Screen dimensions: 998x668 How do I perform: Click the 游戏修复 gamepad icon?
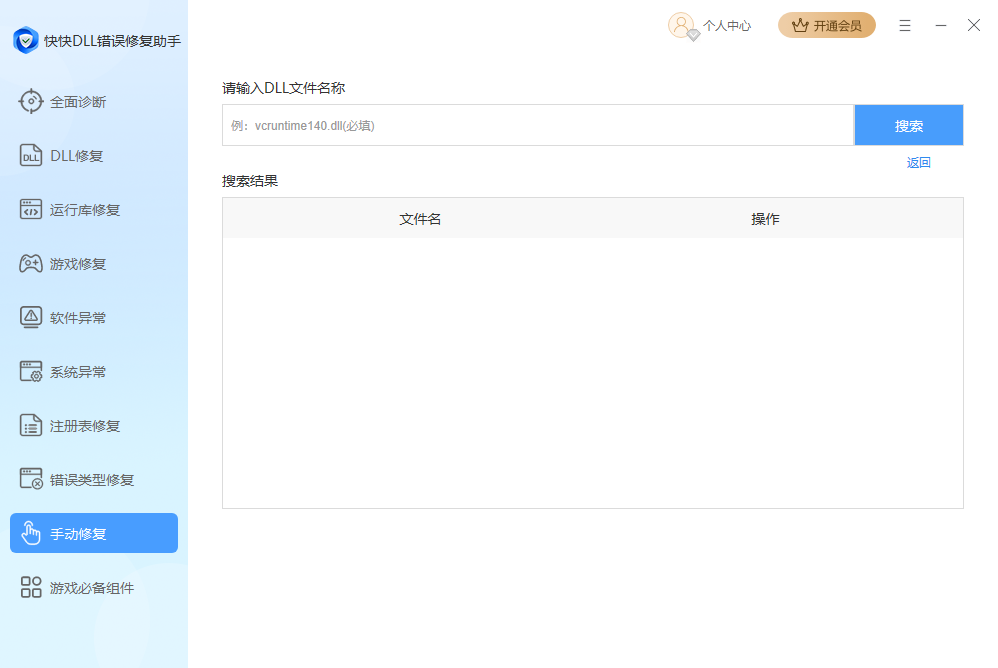click(31, 263)
